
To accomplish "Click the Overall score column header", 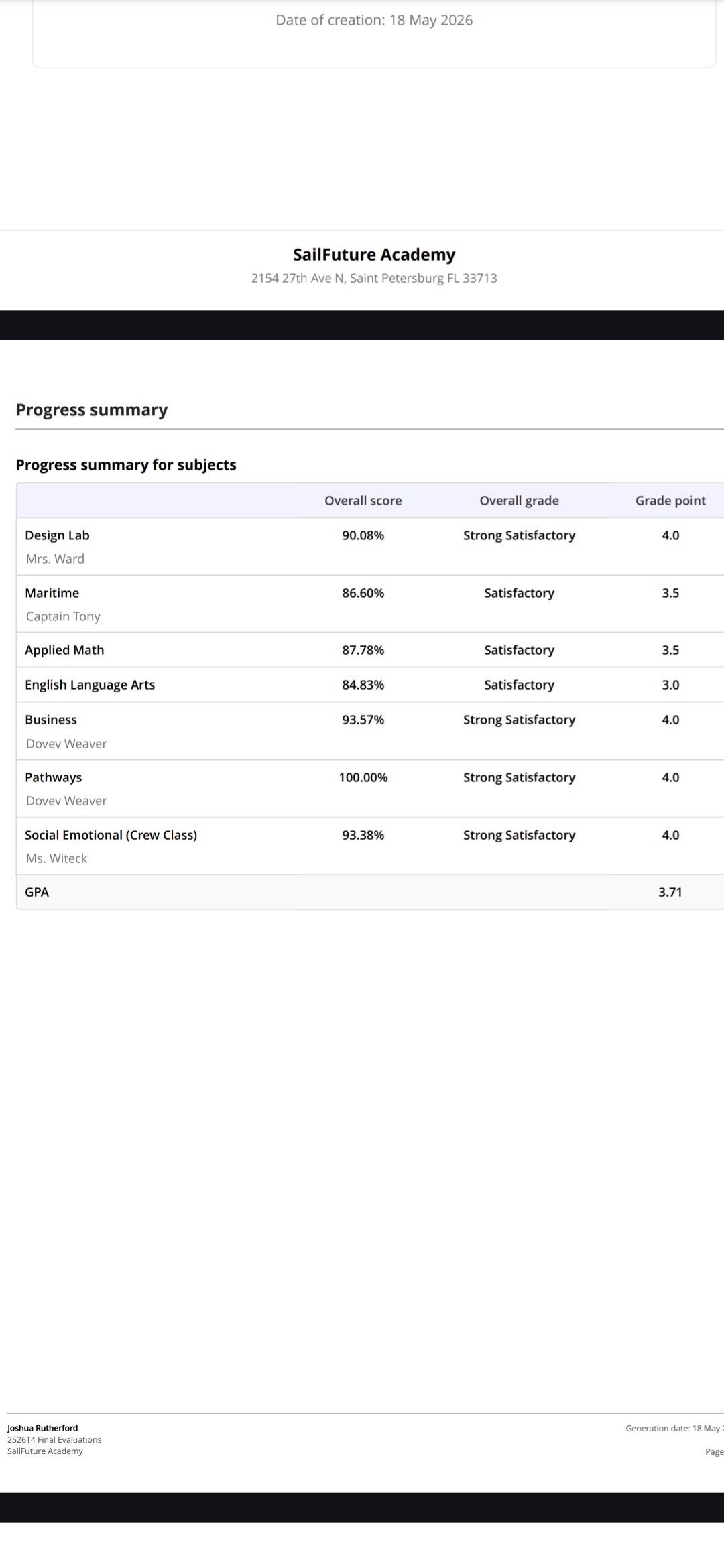I will 363,501.
